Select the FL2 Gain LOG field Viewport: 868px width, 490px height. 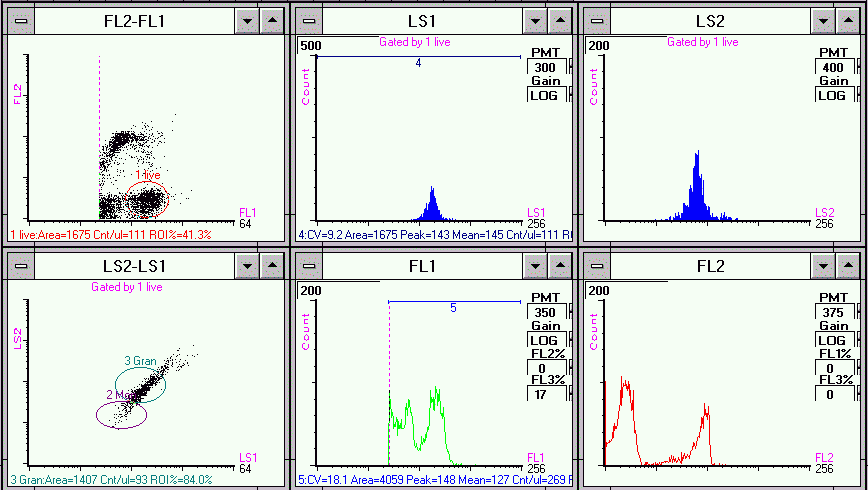[x=832, y=340]
